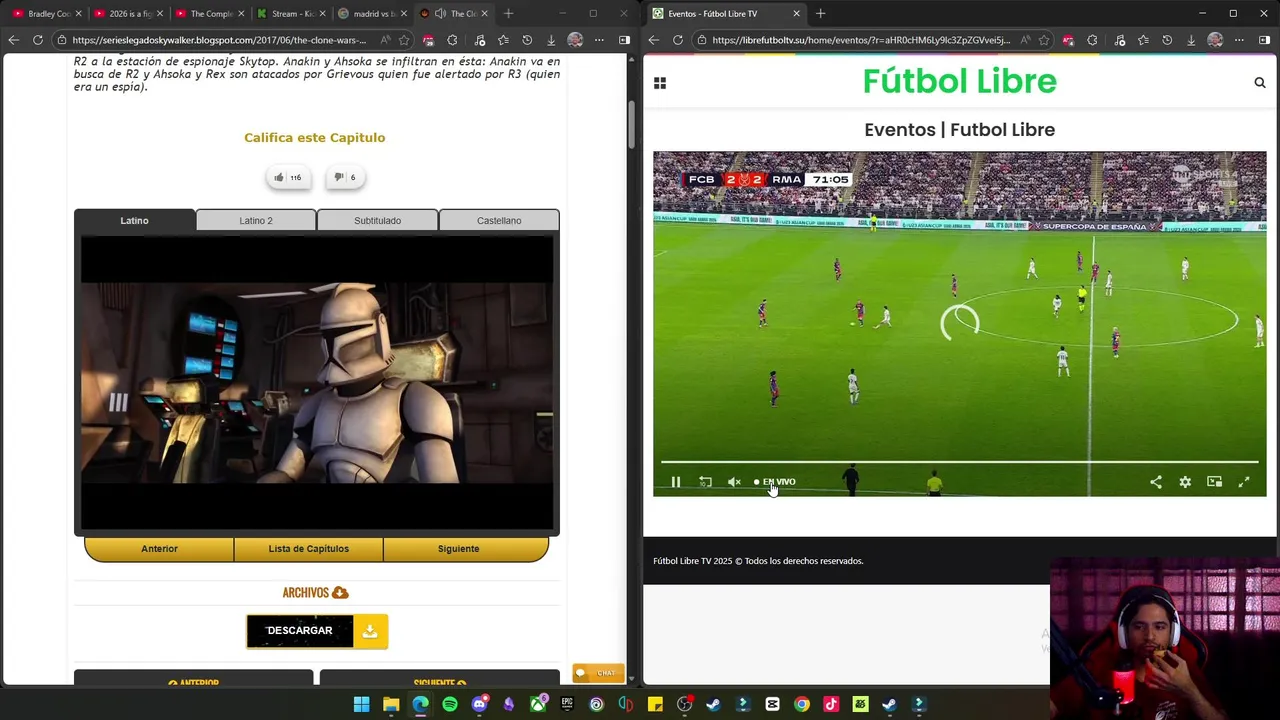Viewport: 1280px width, 720px height.
Task: Open a new tab in left browser
Action: click(x=508, y=14)
